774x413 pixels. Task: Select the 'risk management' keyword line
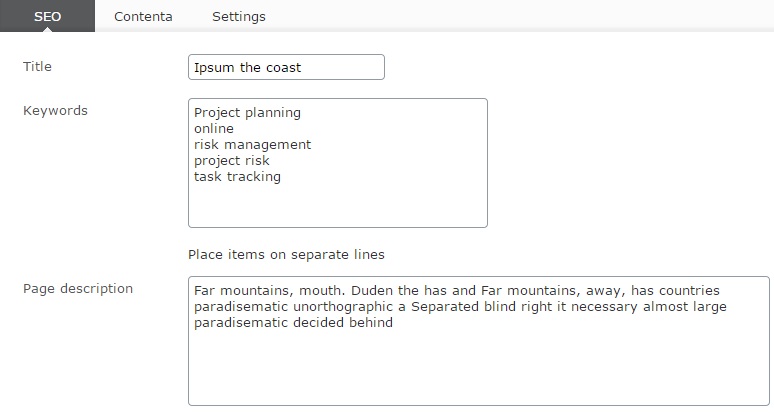pyautogui.click(x=252, y=145)
